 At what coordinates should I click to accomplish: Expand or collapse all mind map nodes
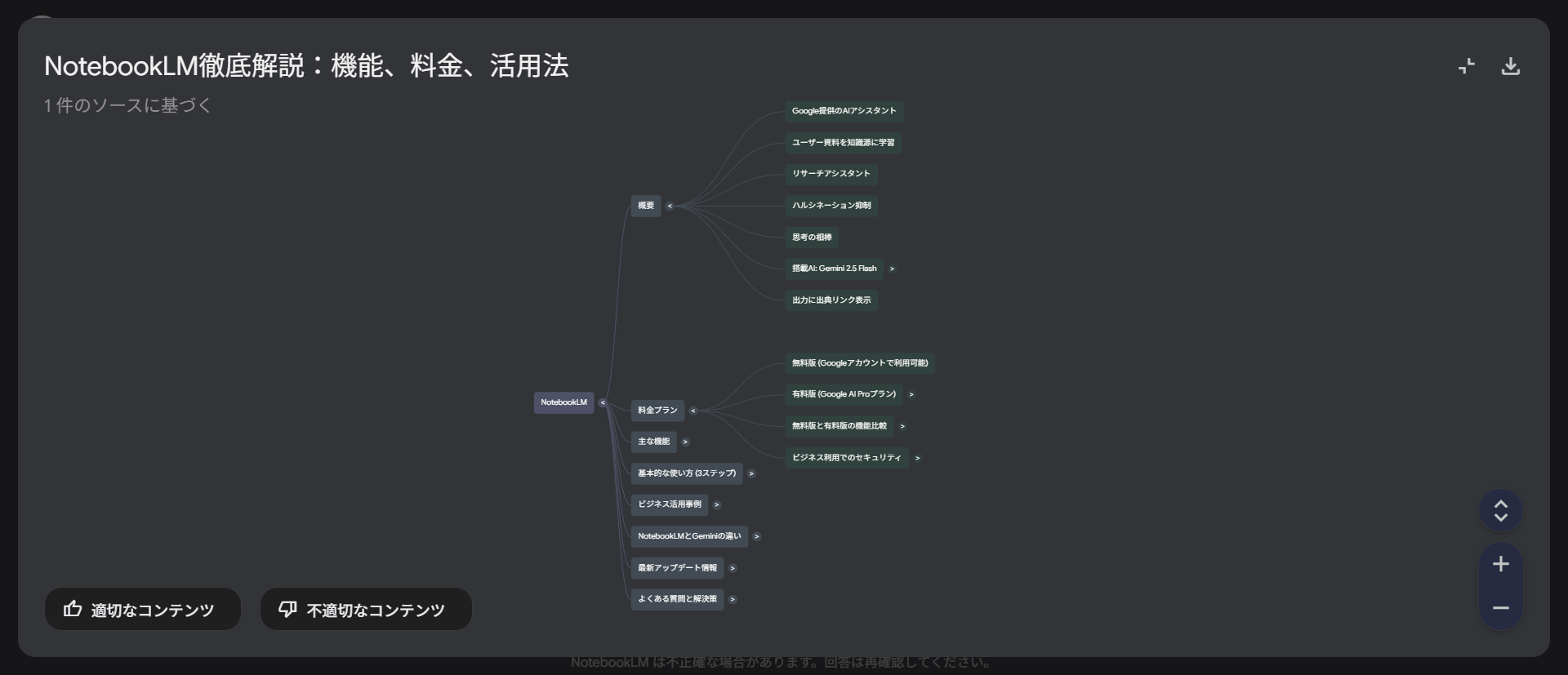point(1501,511)
